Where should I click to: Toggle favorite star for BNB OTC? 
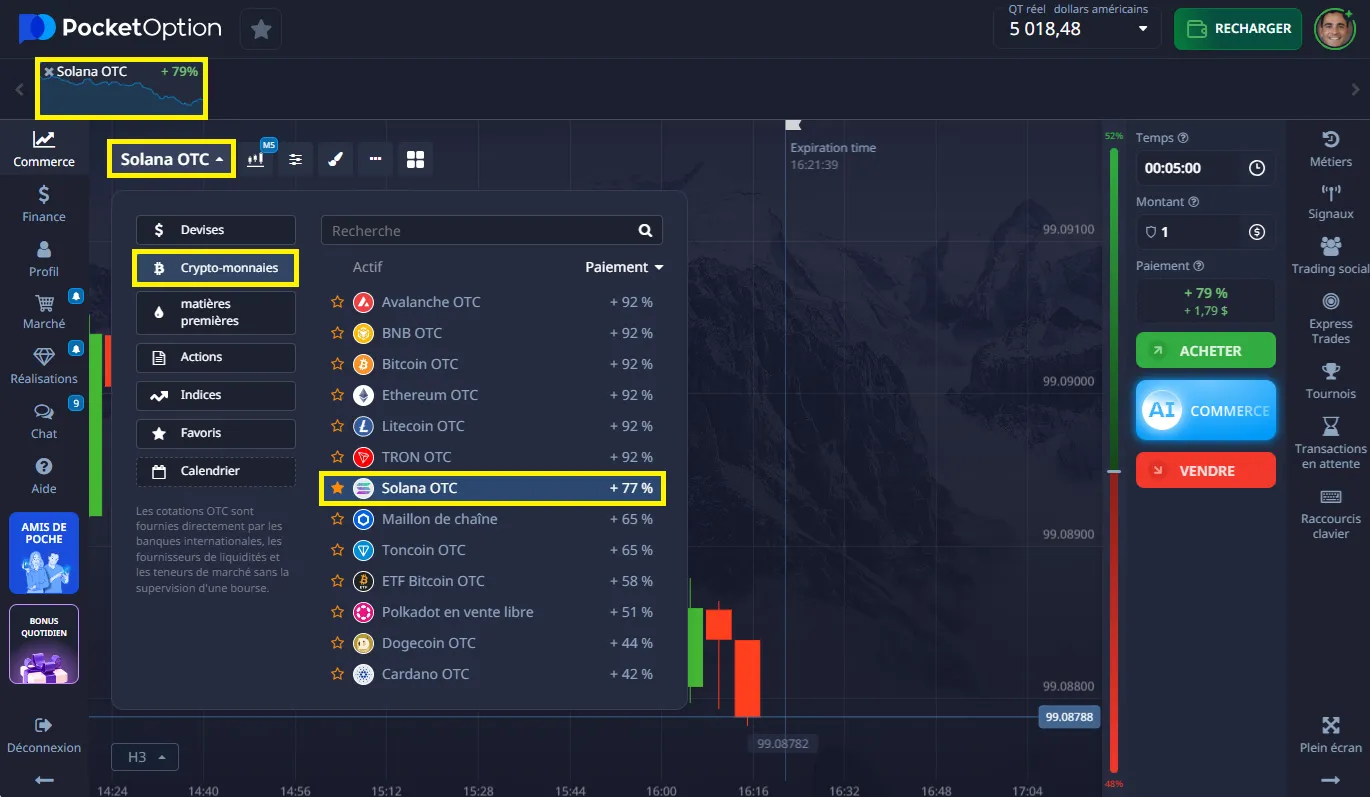[338, 333]
